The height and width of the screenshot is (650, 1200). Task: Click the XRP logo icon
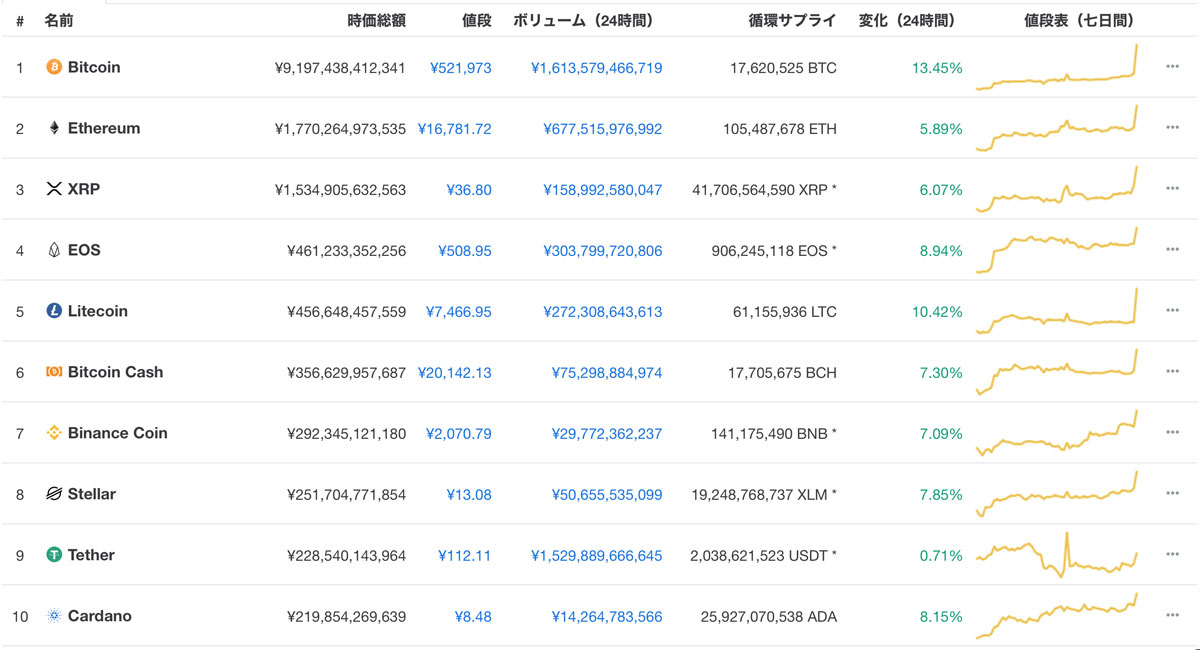[54, 189]
